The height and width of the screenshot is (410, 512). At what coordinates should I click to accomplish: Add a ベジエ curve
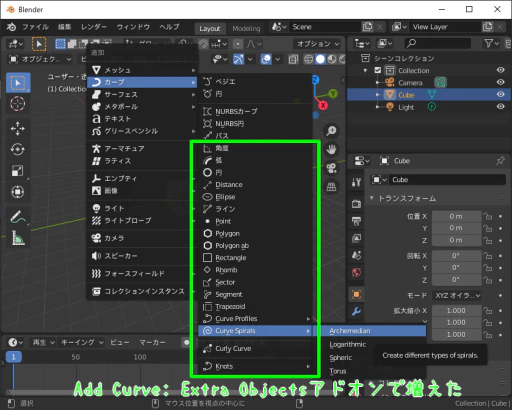[x=255, y=81]
